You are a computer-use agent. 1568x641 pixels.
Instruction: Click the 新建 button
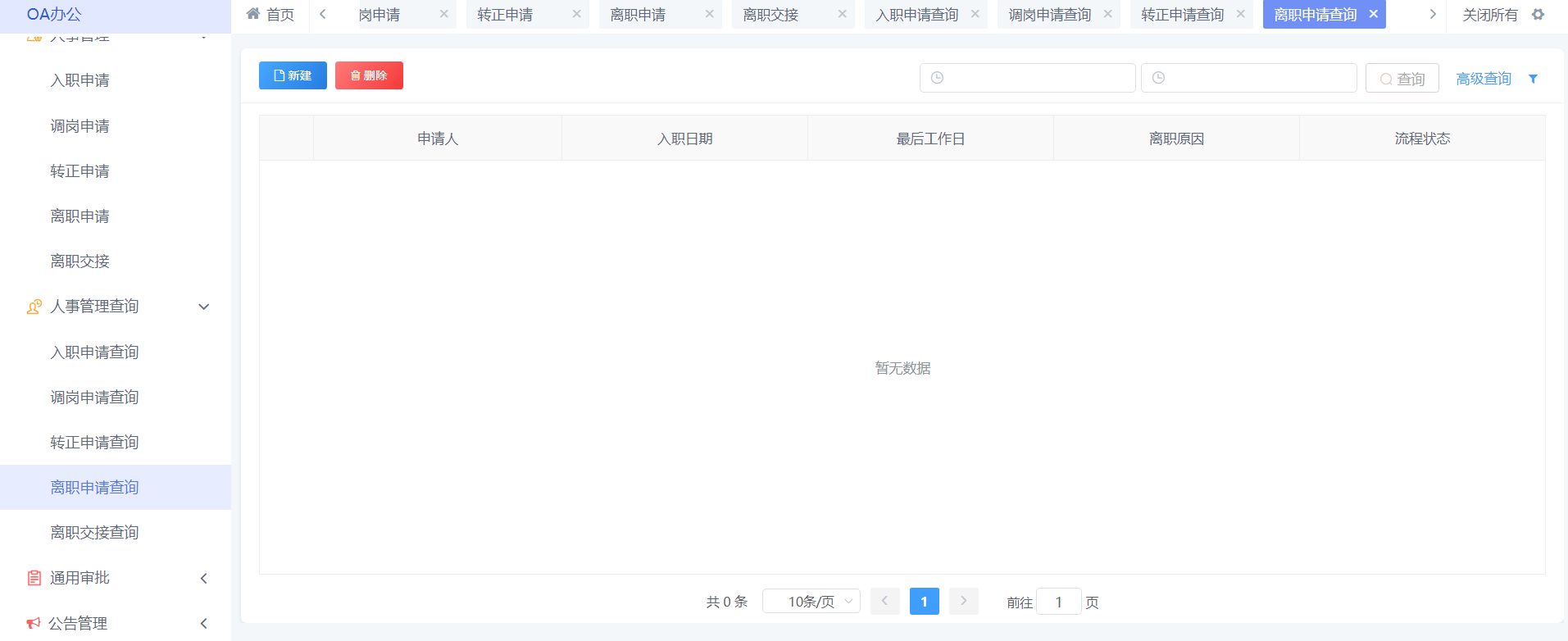coord(293,75)
